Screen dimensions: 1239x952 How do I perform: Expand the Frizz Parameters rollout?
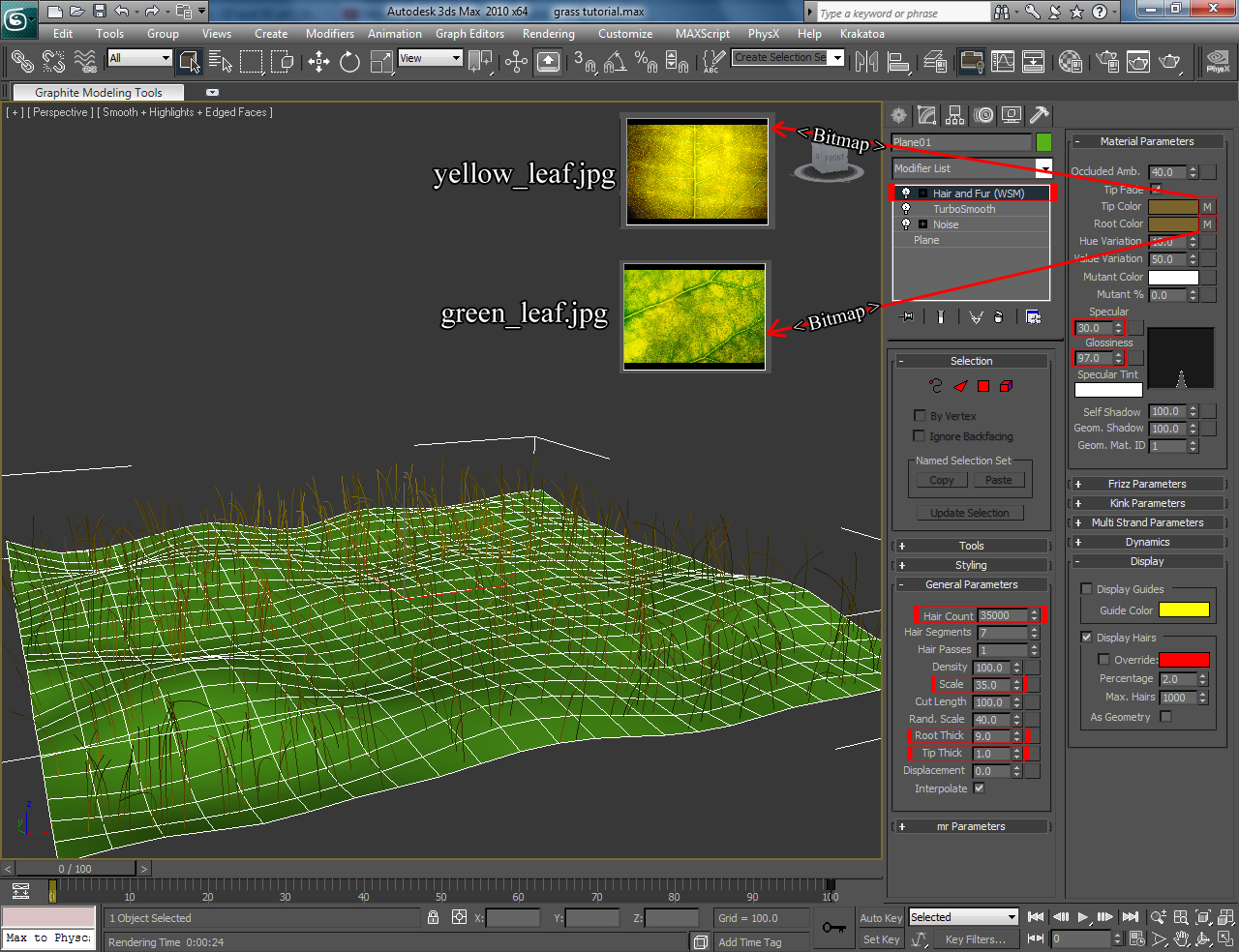pos(1146,484)
